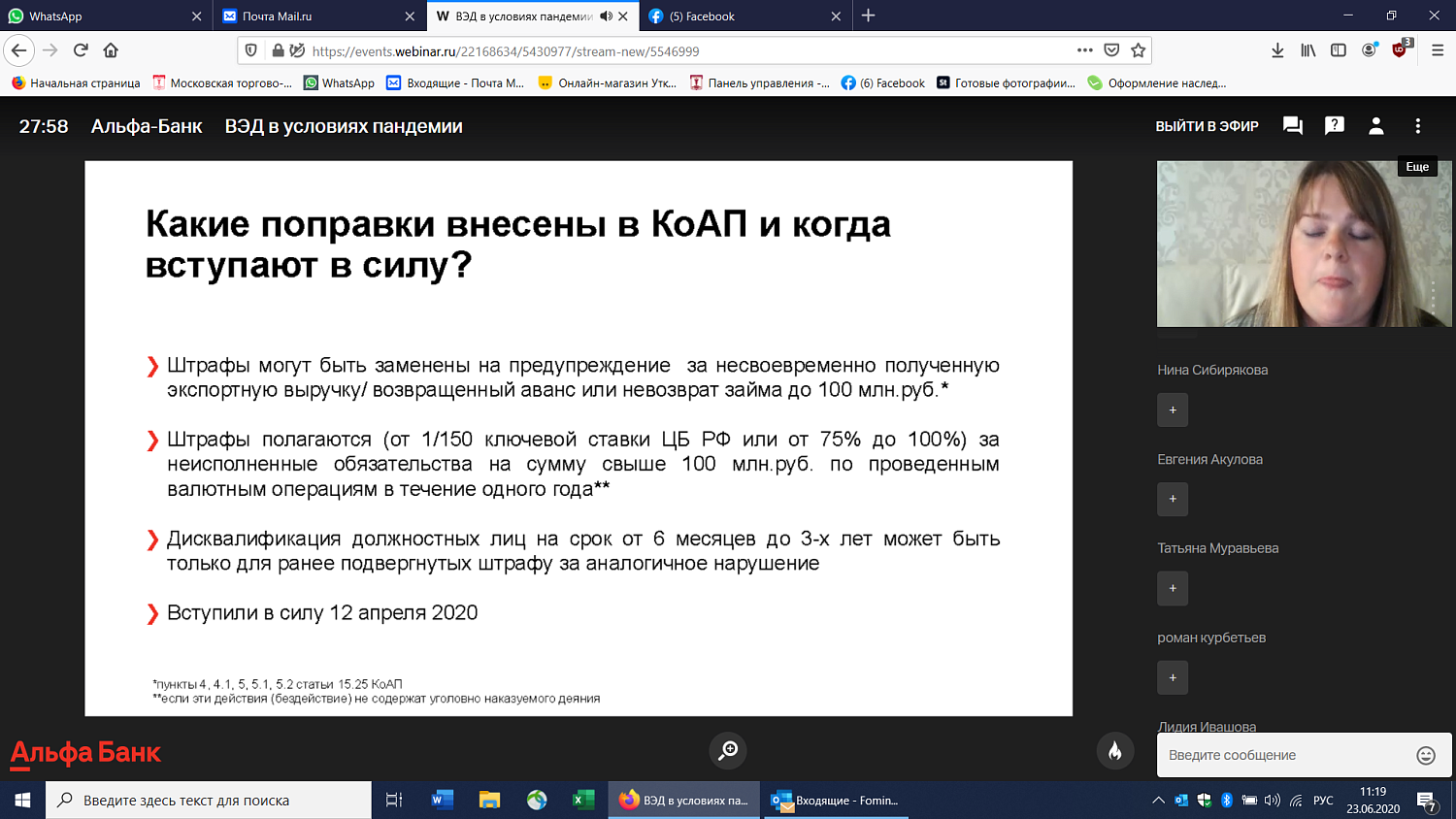This screenshot has height=819, width=1456.
Task: Open 'Оформление наслед...' bookmark
Action: click(1157, 83)
